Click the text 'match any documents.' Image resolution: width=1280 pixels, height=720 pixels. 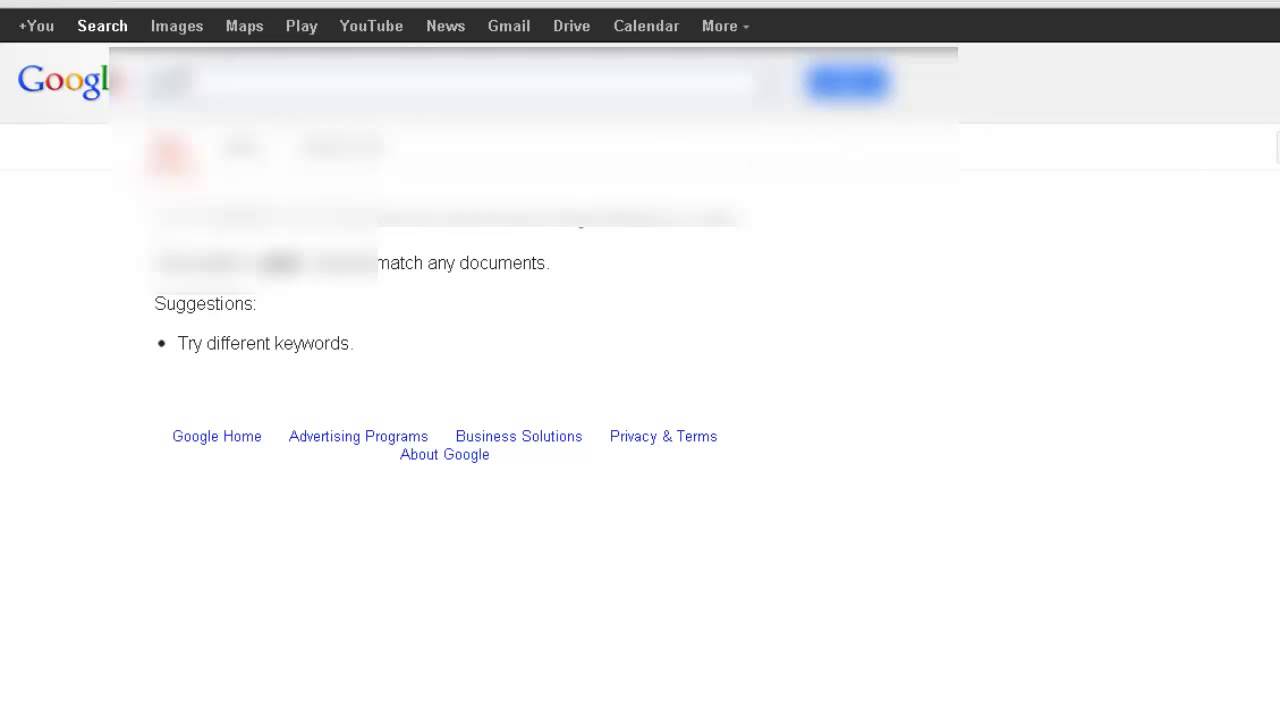[x=463, y=263]
